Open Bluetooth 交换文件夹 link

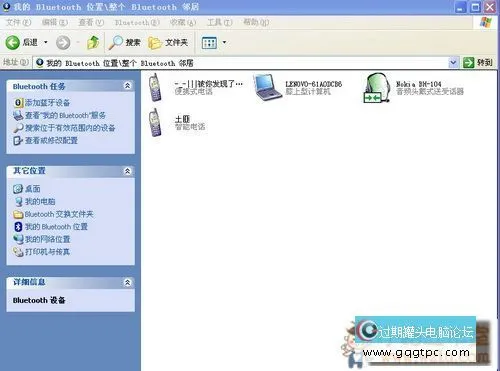point(59,214)
